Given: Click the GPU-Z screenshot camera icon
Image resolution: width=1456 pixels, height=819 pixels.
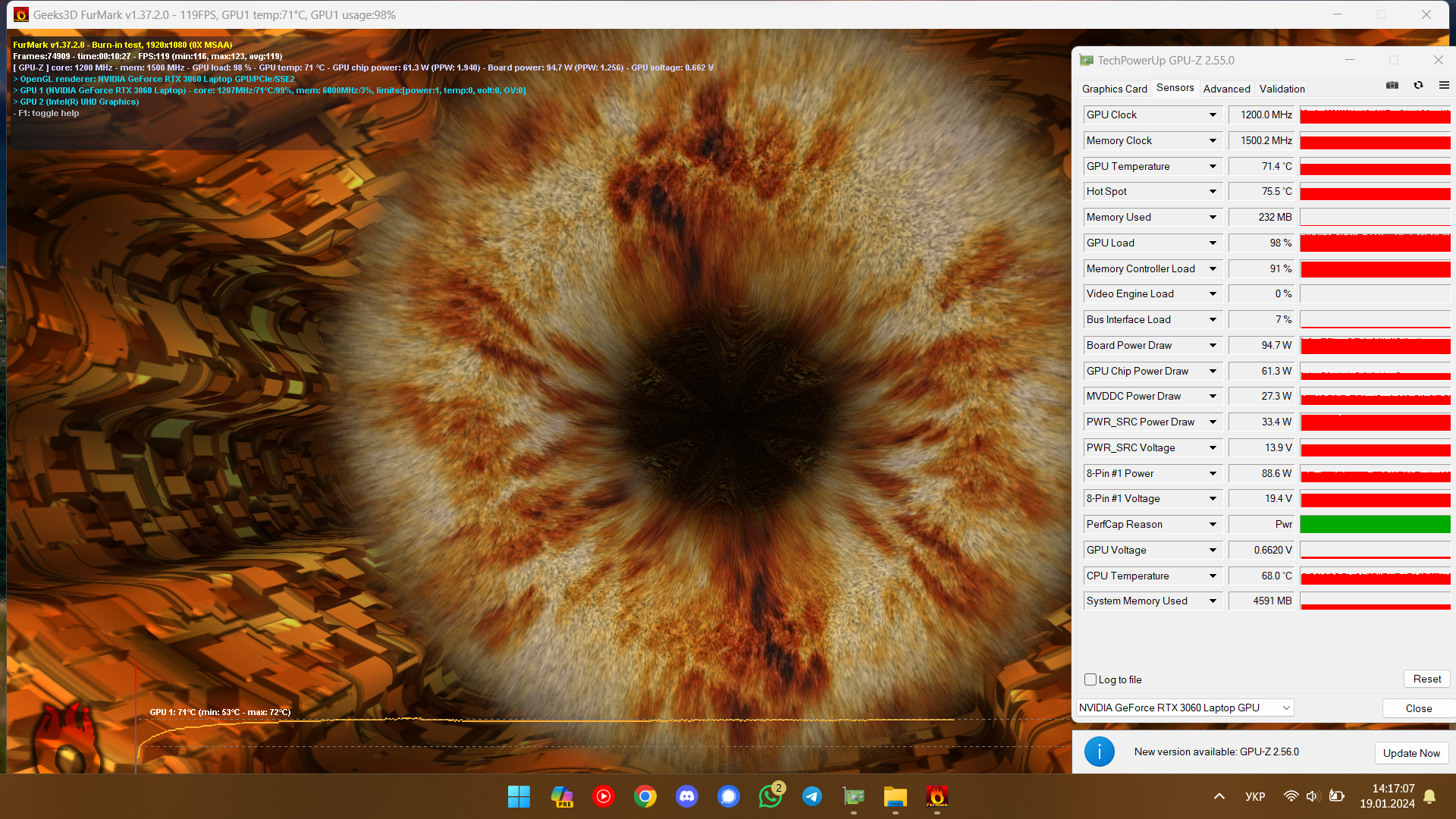Looking at the screenshot, I should click(1392, 86).
